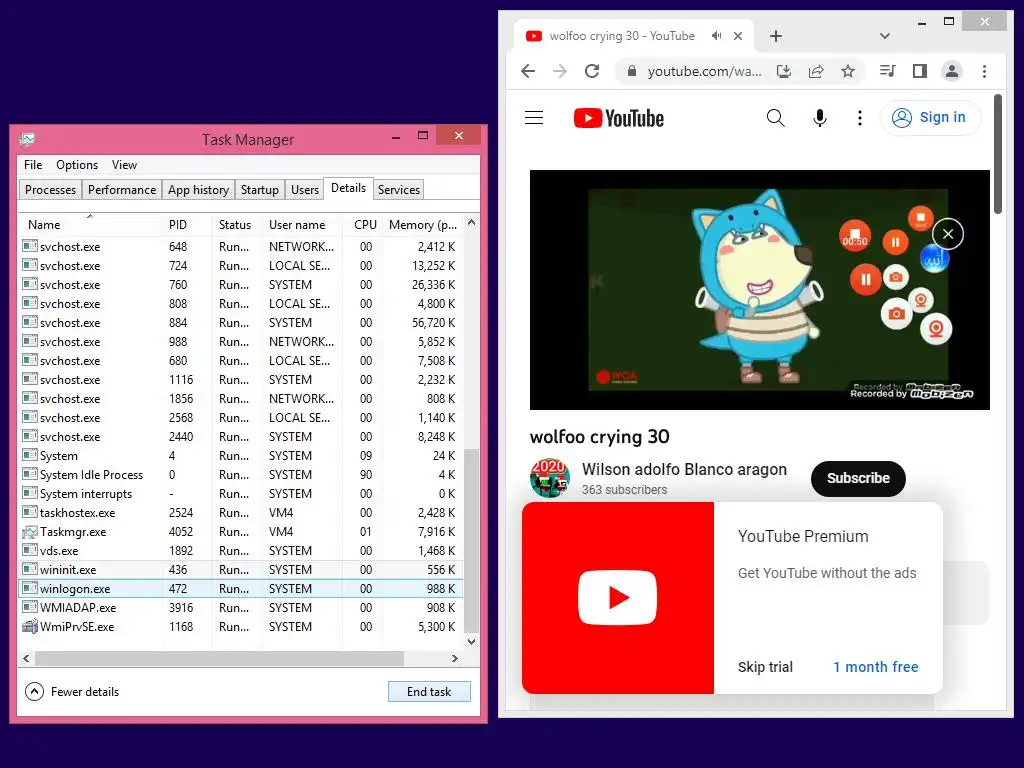Screen dimensions: 1024x768
Task: Click Skip trial on Premium popup
Action: click(765, 667)
